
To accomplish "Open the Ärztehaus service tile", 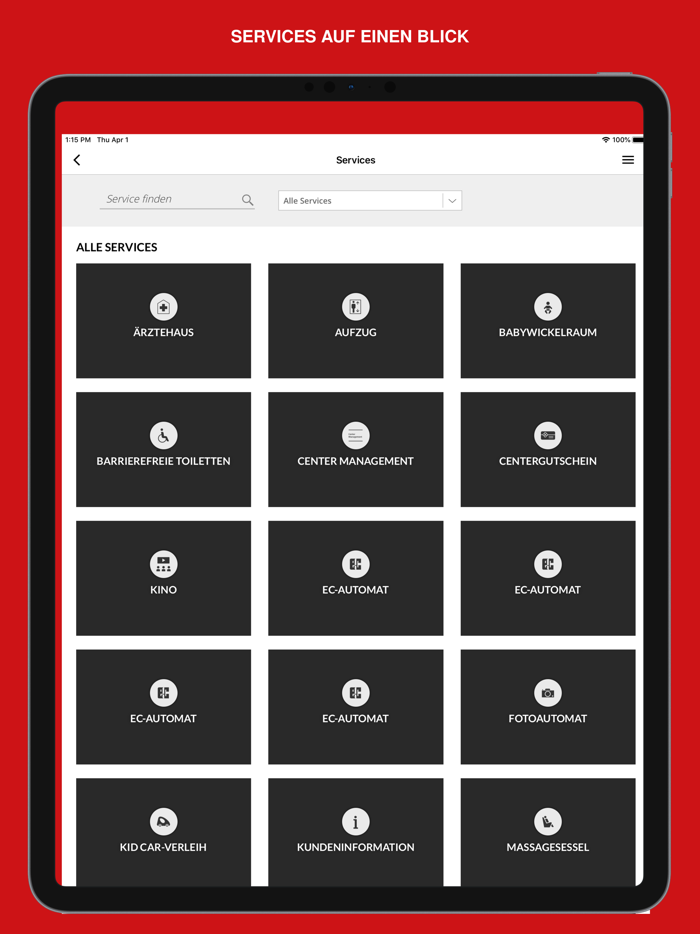I will (163, 320).
